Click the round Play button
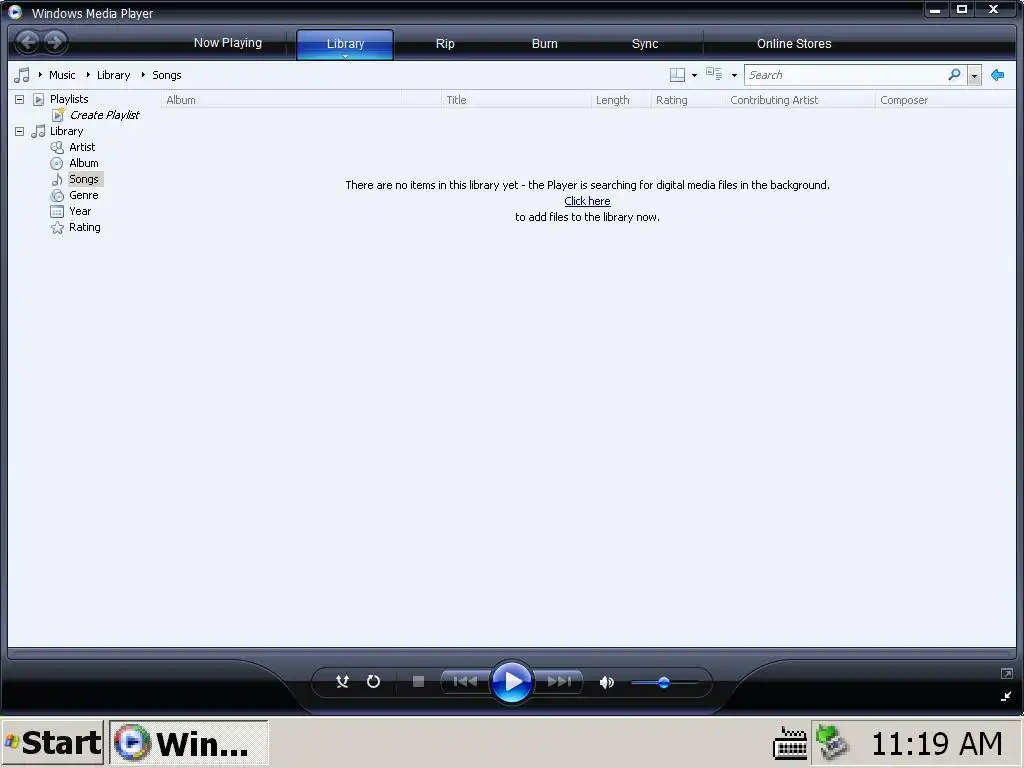This screenshot has height=768, width=1024. point(511,682)
